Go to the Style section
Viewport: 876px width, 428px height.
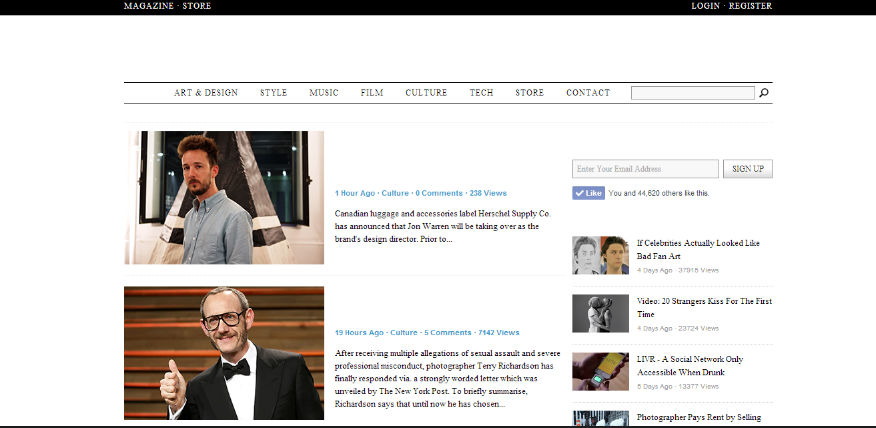[273, 93]
